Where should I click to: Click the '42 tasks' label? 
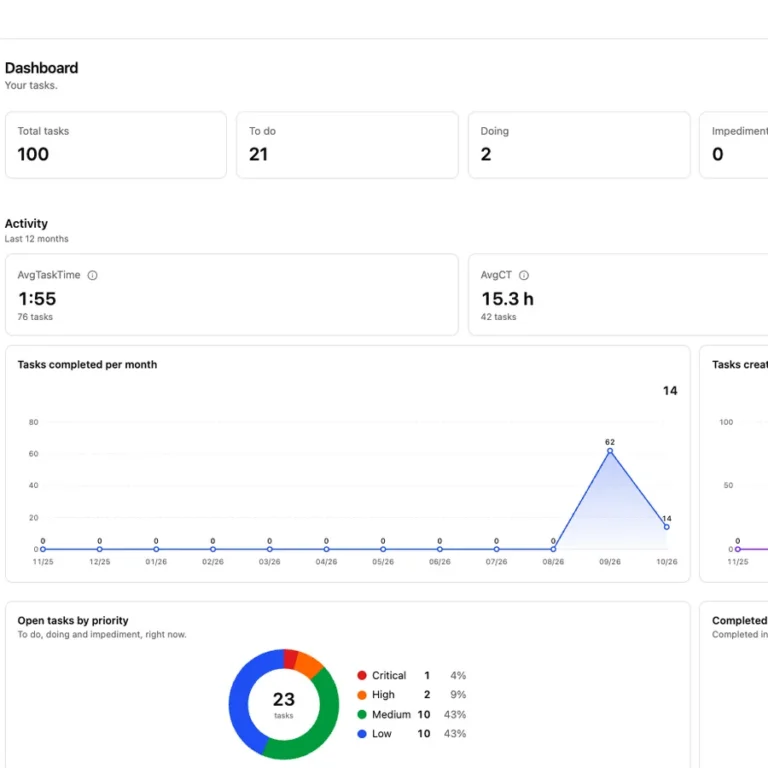(x=498, y=317)
